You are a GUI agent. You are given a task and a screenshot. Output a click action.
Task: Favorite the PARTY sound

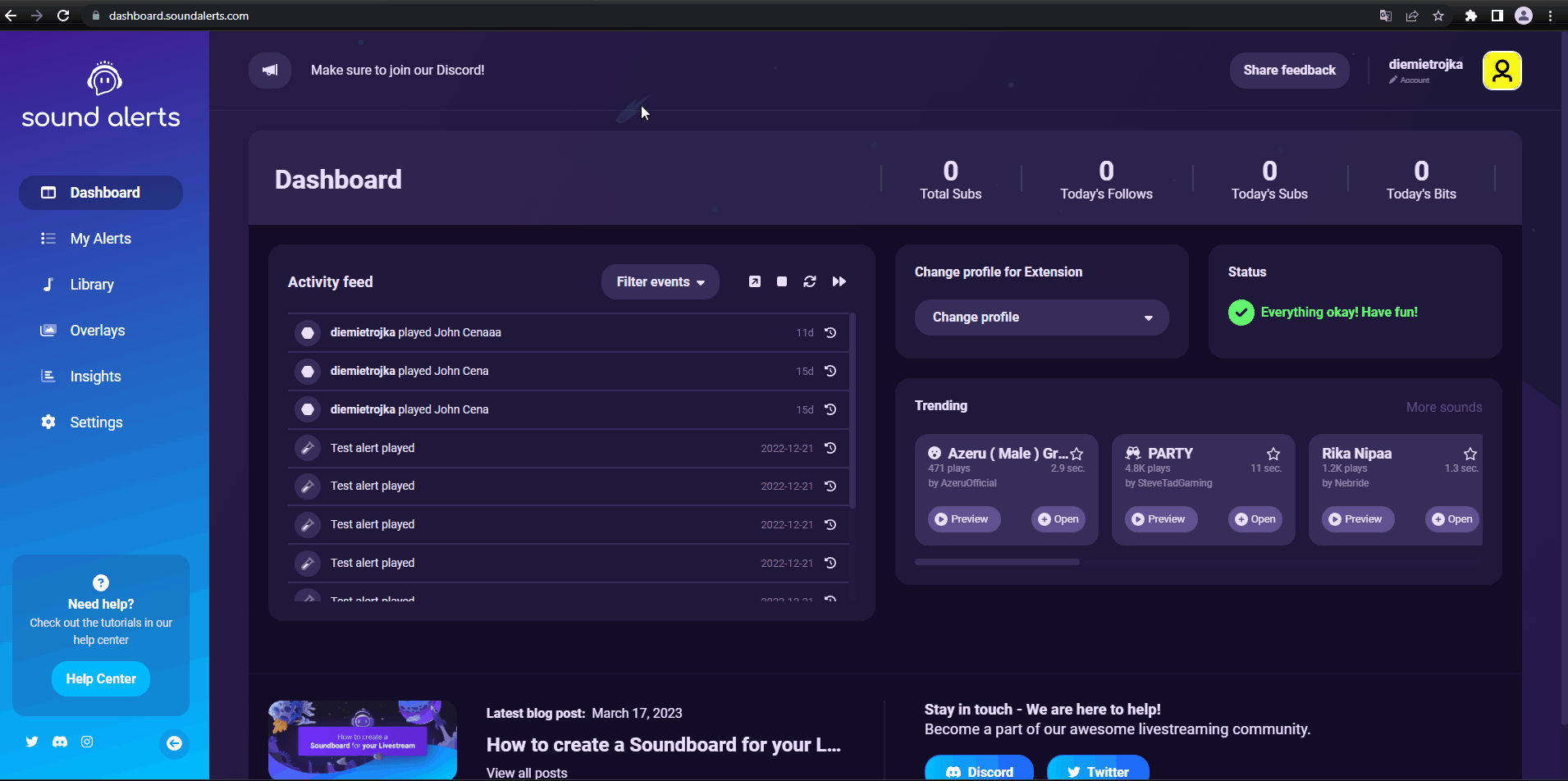1273,454
